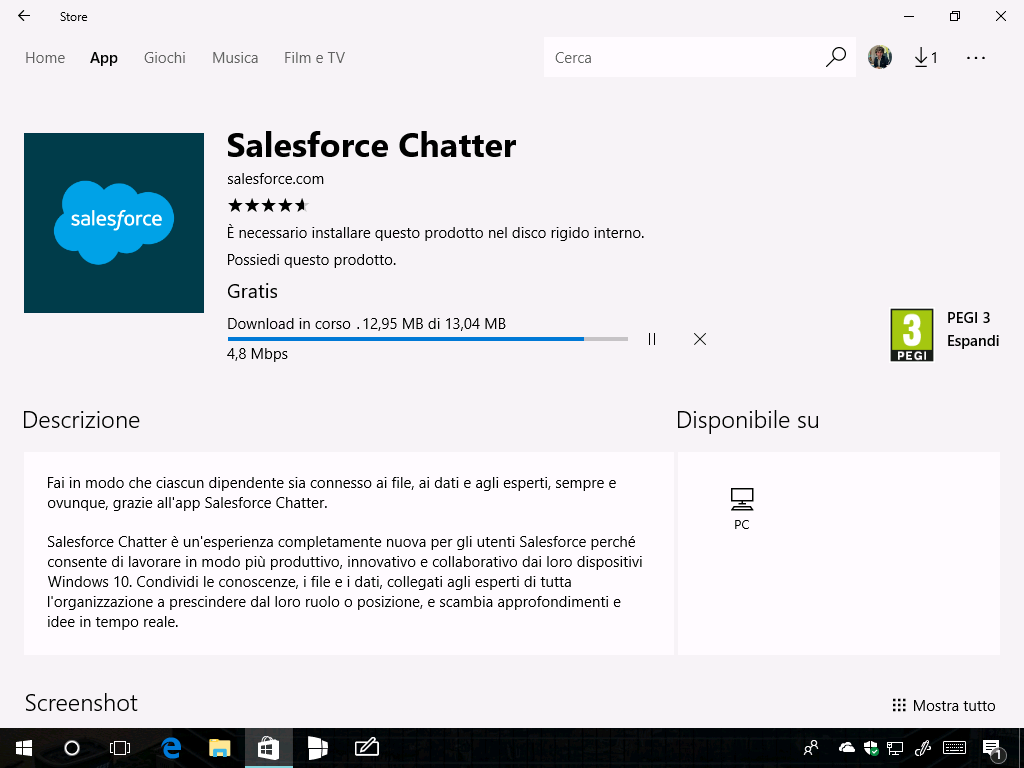The image size is (1024, 768).
Task: Open the user account avatar
Action: 880,57
